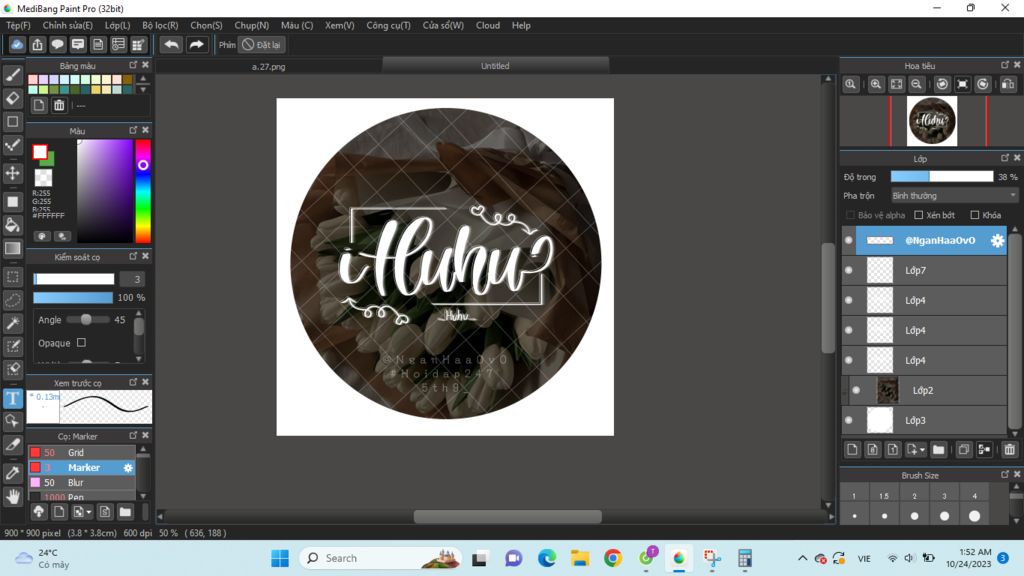Select the Eraser tool
The image size is (1024, 576).
click(12, 98)
